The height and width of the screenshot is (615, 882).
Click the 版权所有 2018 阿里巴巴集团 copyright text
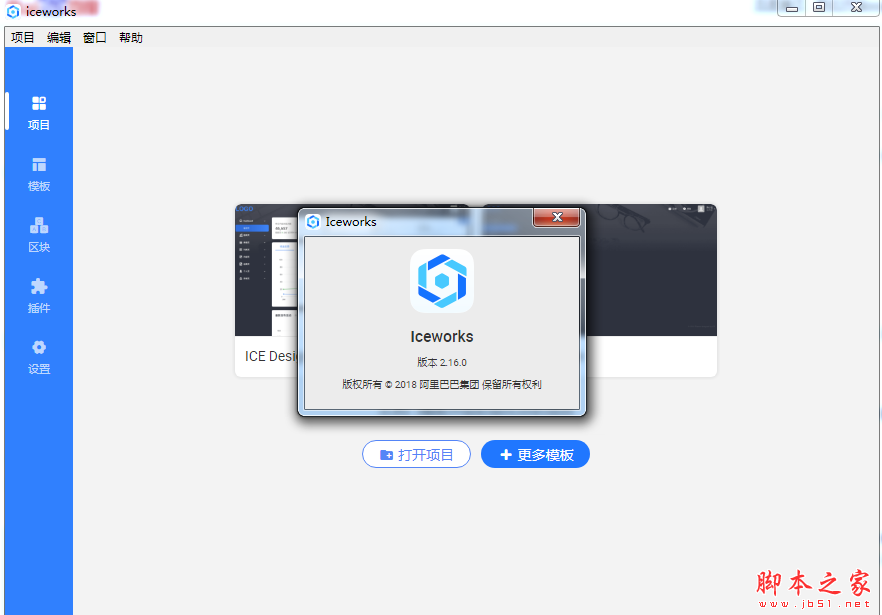(x=442, y=384)
